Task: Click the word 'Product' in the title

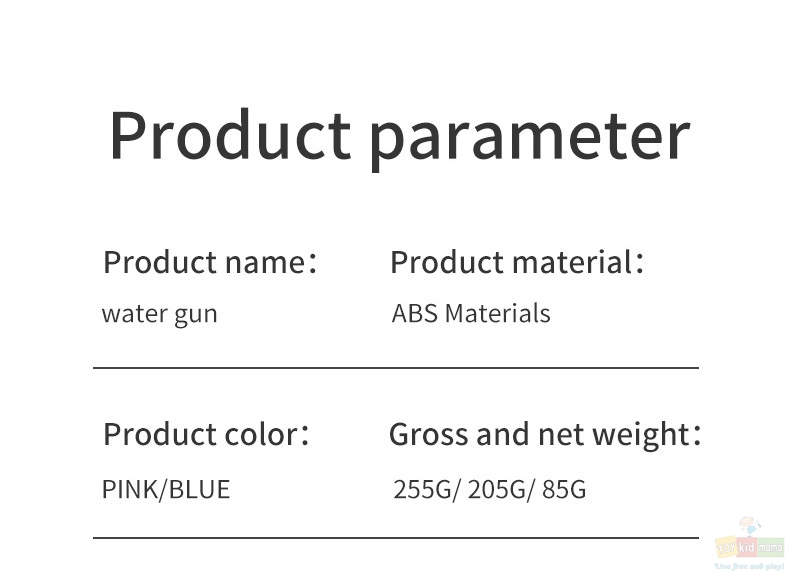Action: click(x=230, y=135)
